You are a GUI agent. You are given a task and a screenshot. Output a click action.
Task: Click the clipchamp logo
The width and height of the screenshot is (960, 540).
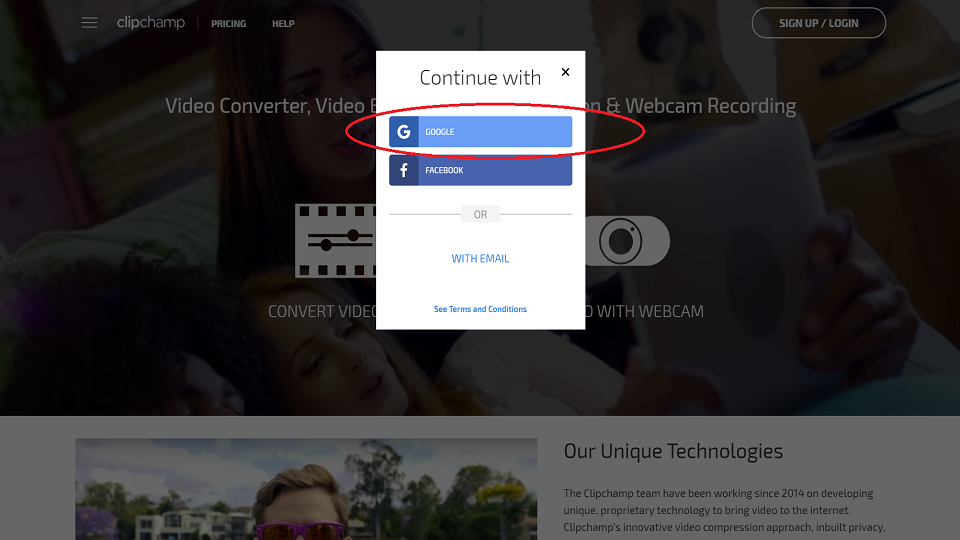[x=151, y=23]
